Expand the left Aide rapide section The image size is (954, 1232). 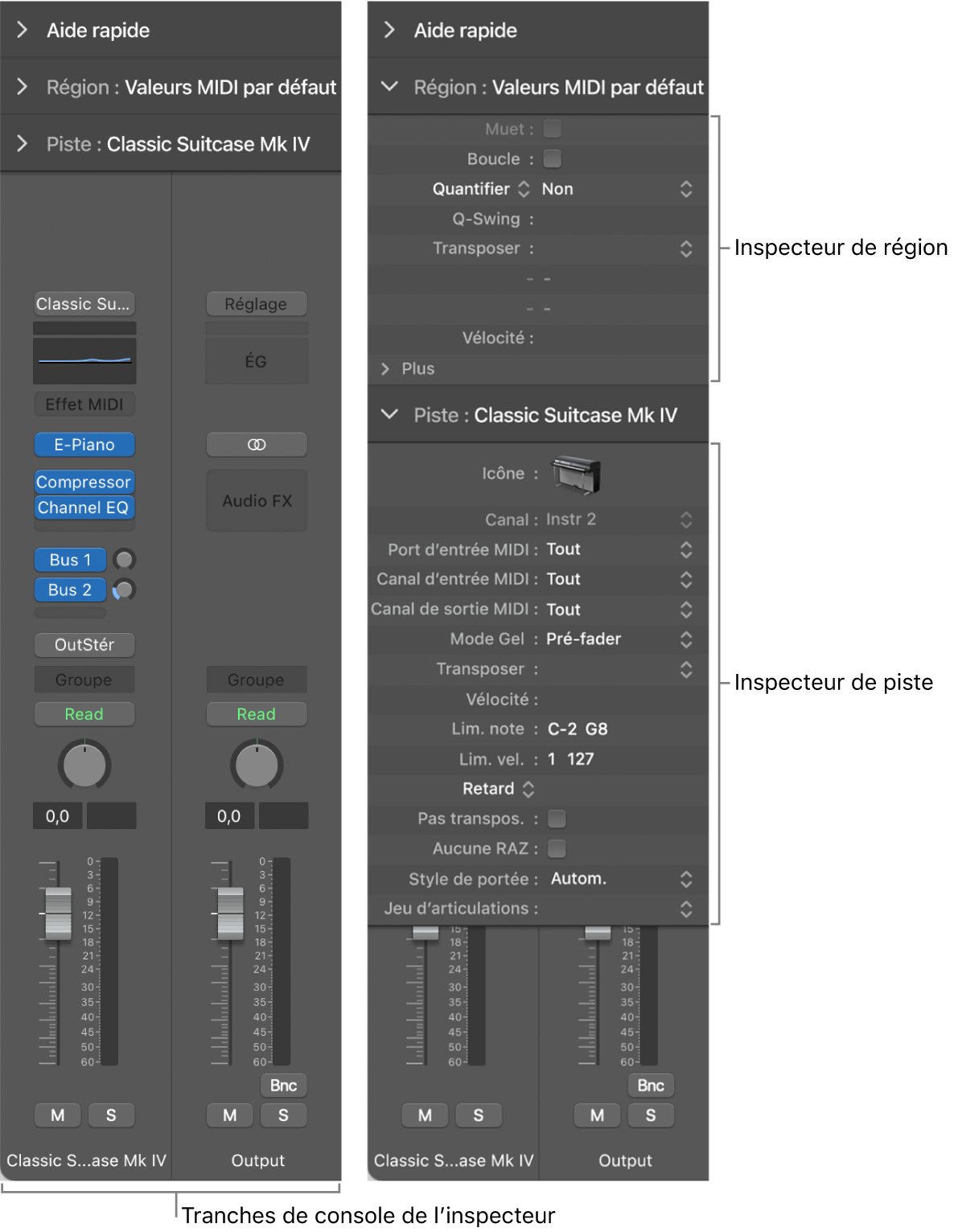23,31
